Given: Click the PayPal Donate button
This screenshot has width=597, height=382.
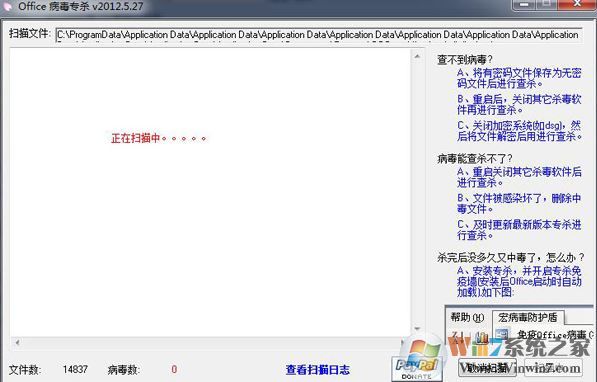Looking at the screenshot, I should pyautogui.click(x=417, y=368).
